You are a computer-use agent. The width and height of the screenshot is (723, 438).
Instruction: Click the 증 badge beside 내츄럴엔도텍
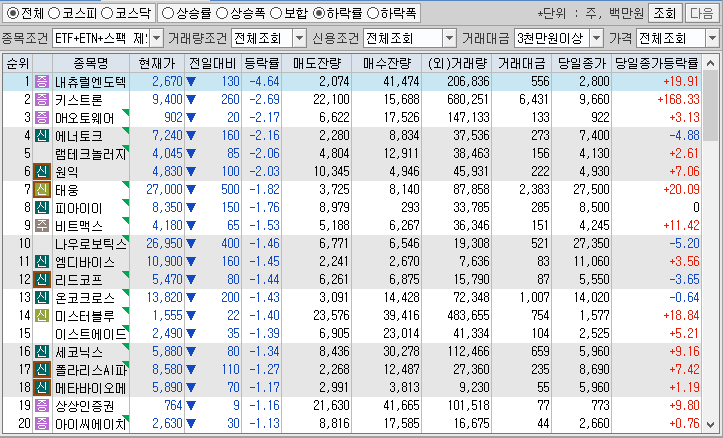pyautogui.click(x=42, y=82)
